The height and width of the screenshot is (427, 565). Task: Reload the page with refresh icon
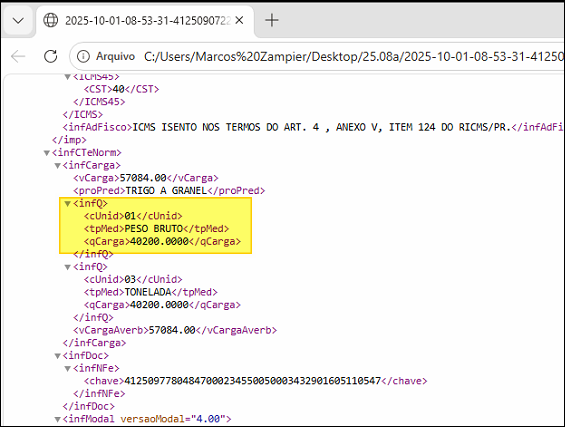pos(50,56)
